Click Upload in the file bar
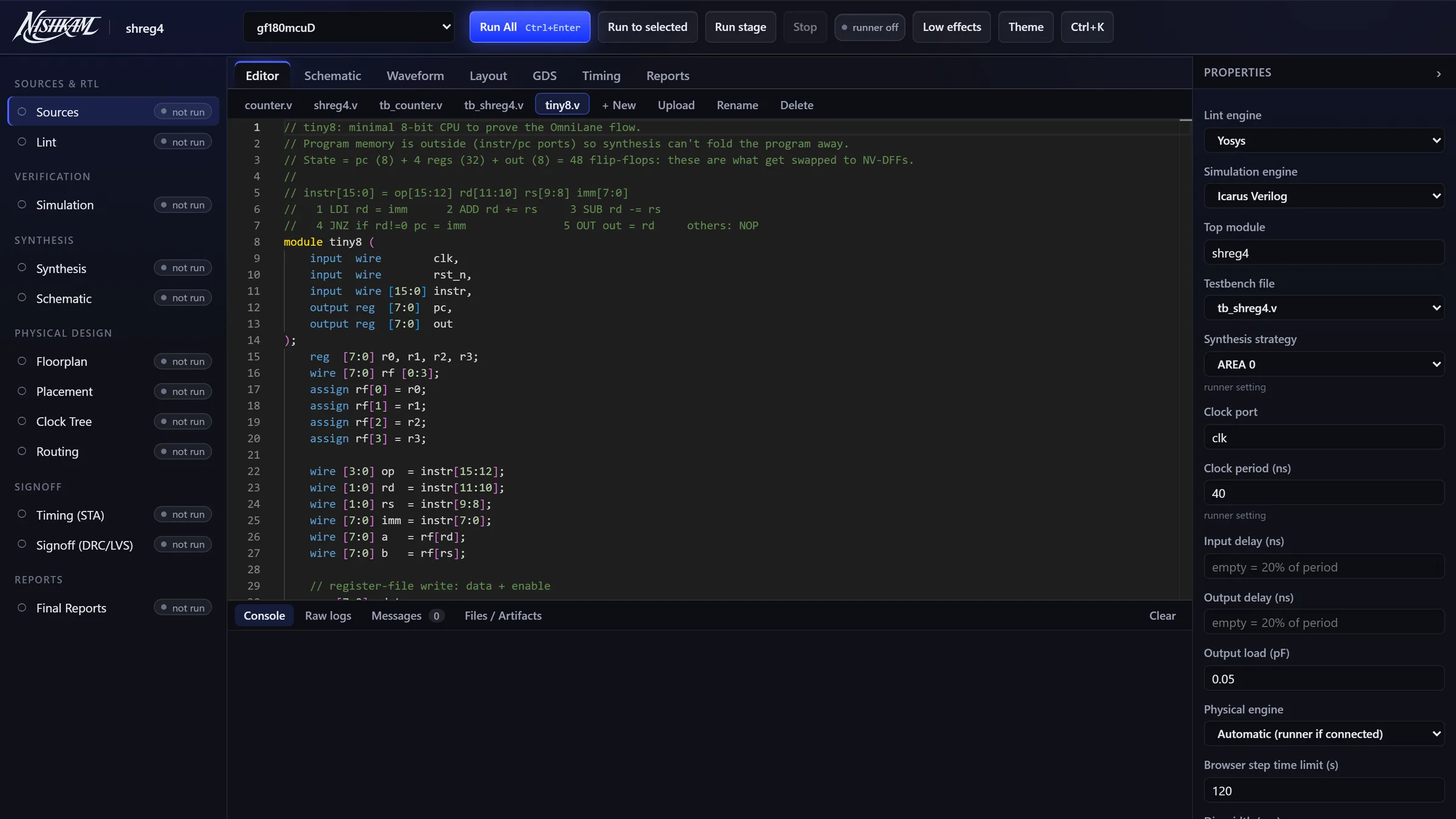The height and width of the screenshot is (819, 1456). point(676,105)
